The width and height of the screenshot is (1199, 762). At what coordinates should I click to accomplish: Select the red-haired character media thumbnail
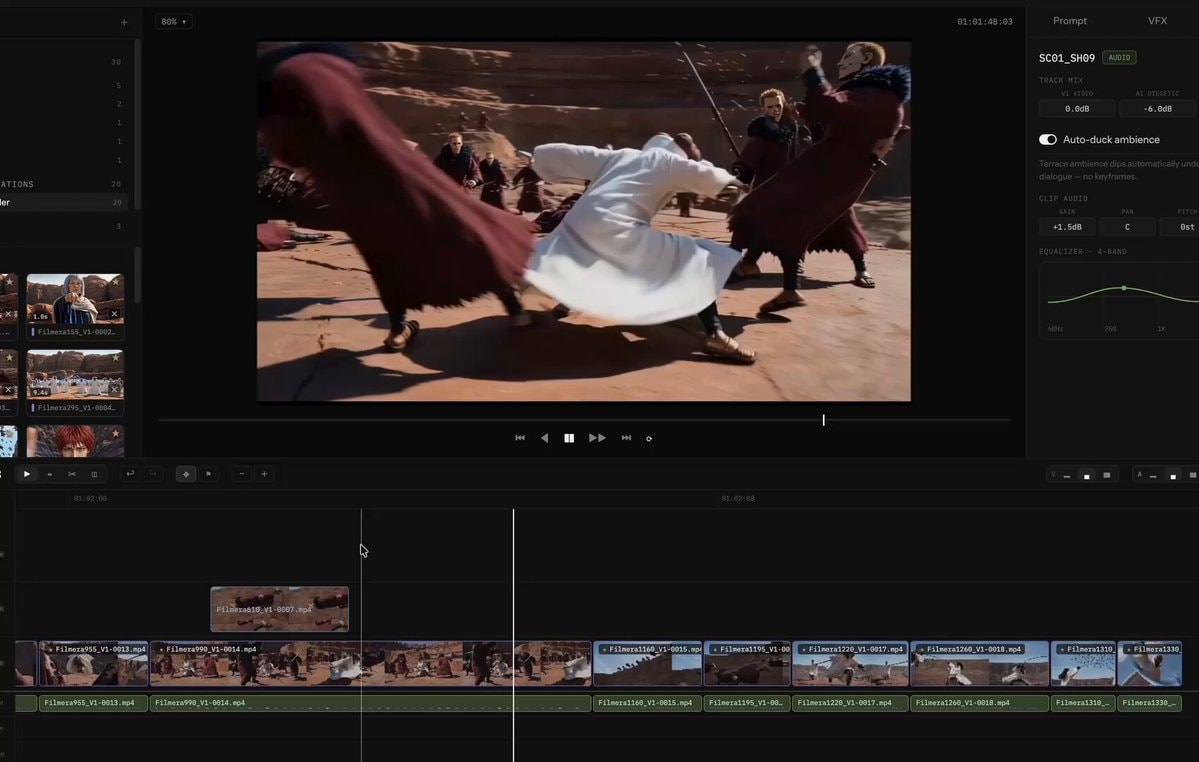click(x=75, y=442)
